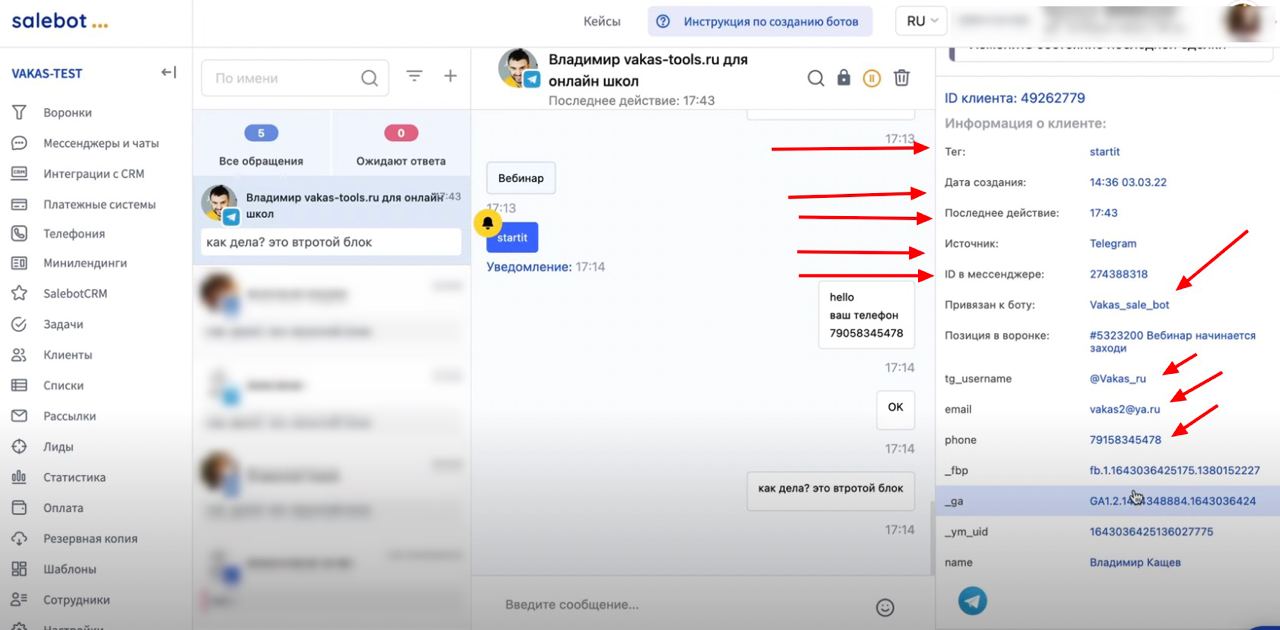1280x630 pixels.
Task: Delete the chat using trash icon
Action: [x=901, y=78]
